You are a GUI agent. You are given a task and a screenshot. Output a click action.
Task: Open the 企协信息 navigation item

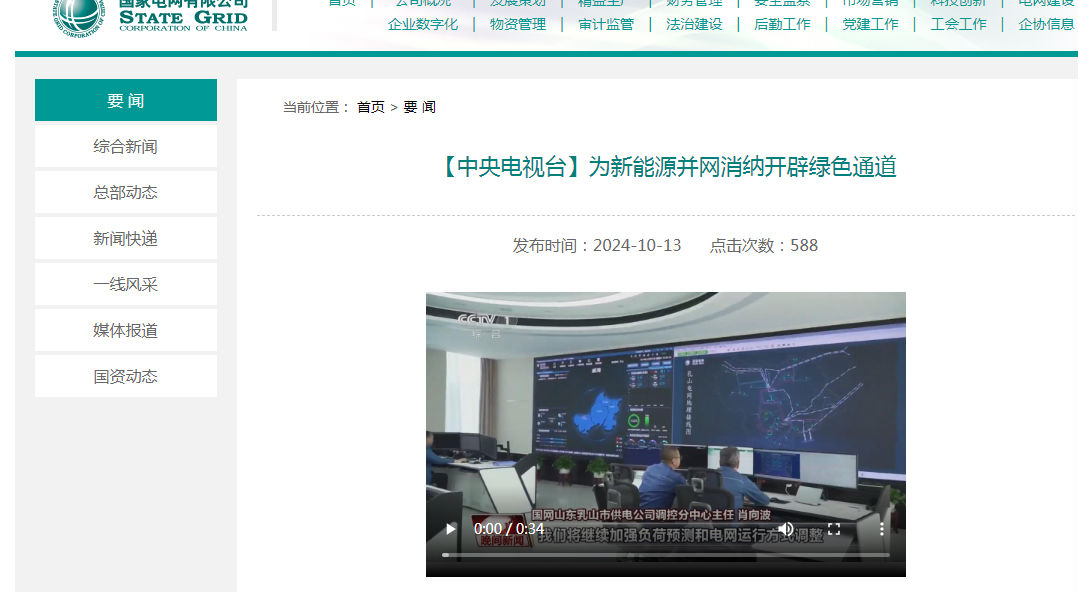1046,25
